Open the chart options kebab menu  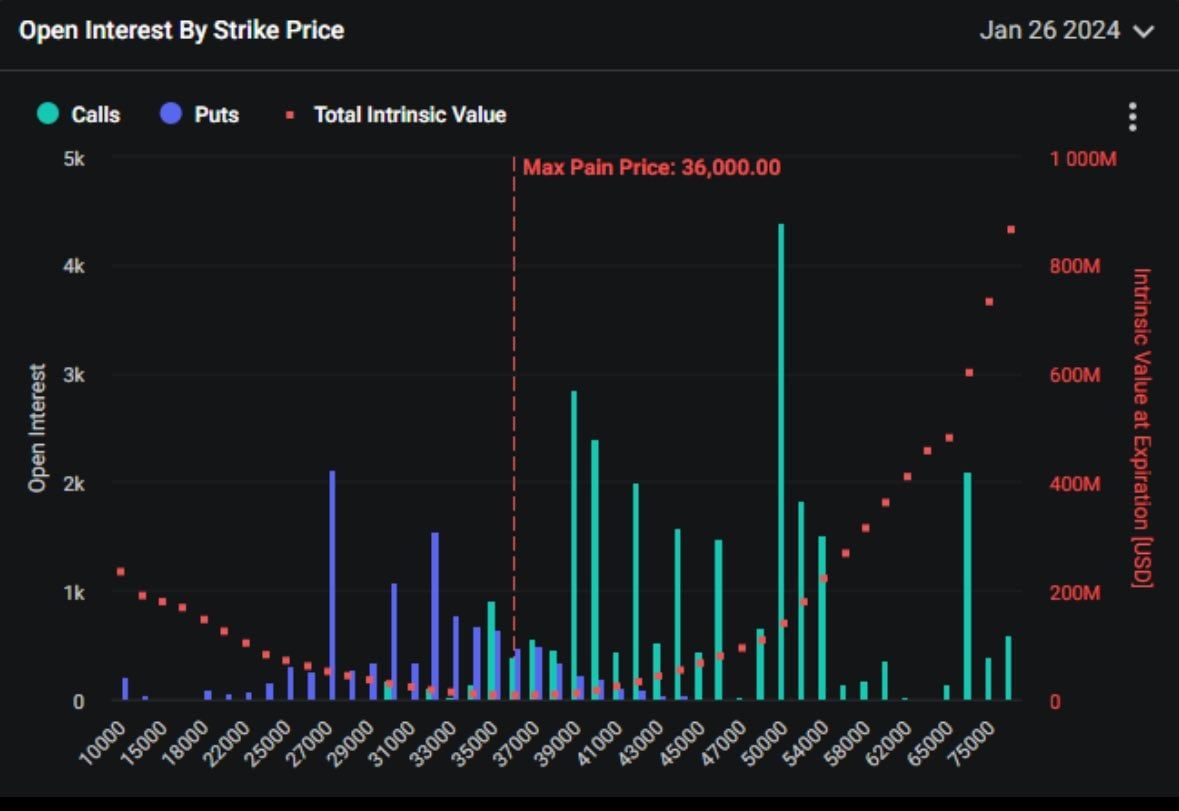(1132, 117)
